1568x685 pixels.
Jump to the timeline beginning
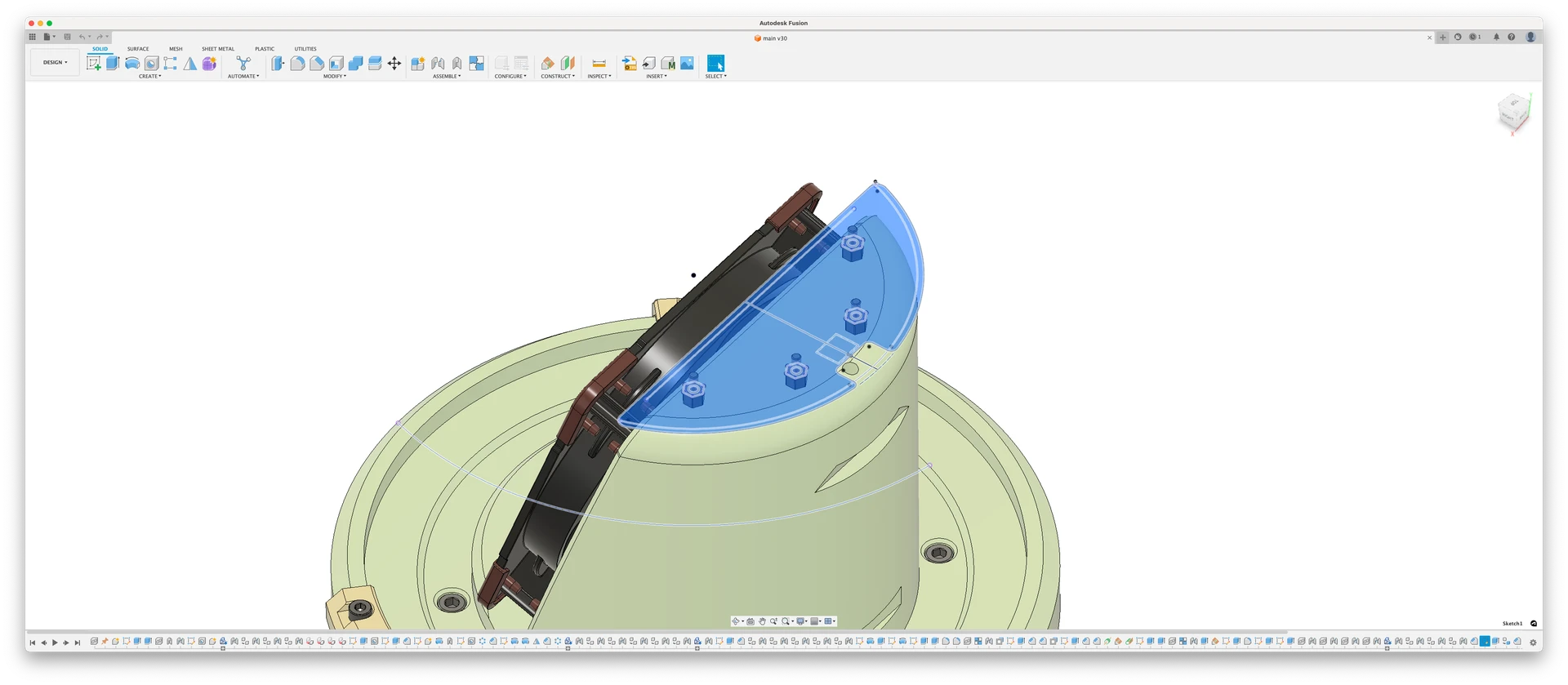(33, 643)
